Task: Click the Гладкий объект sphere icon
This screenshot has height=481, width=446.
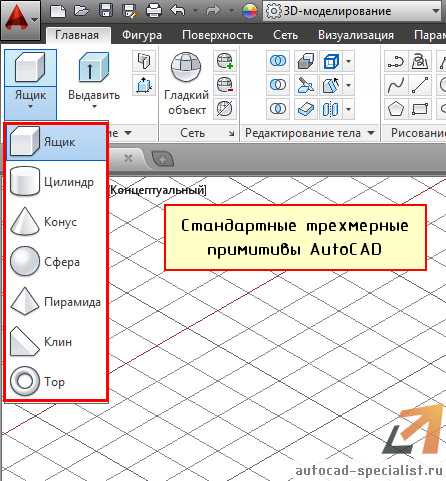Action: tap(186, 68)
